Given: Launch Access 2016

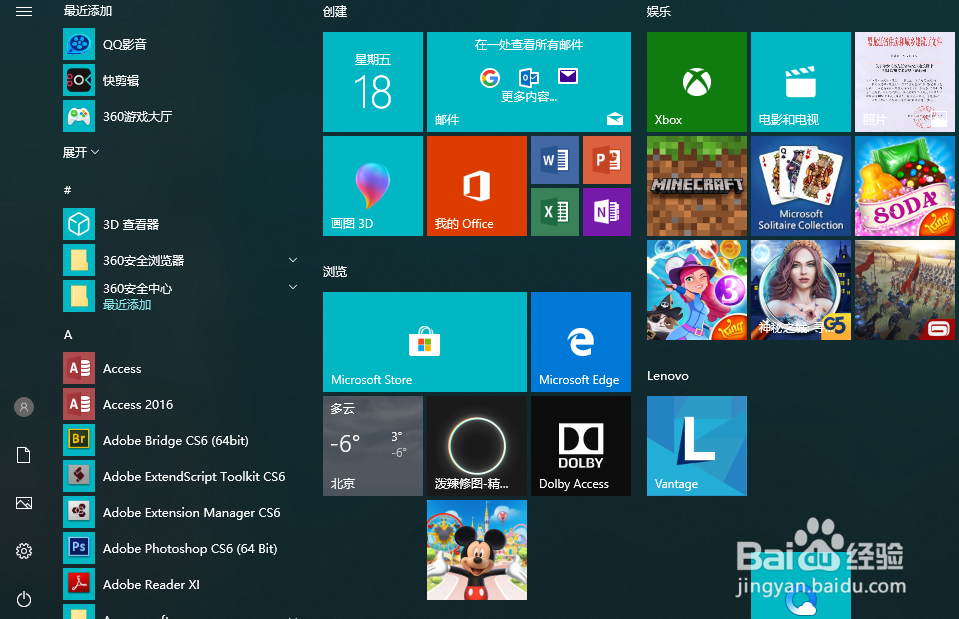Looking at the screenshot, I should [x=180, y=404].
